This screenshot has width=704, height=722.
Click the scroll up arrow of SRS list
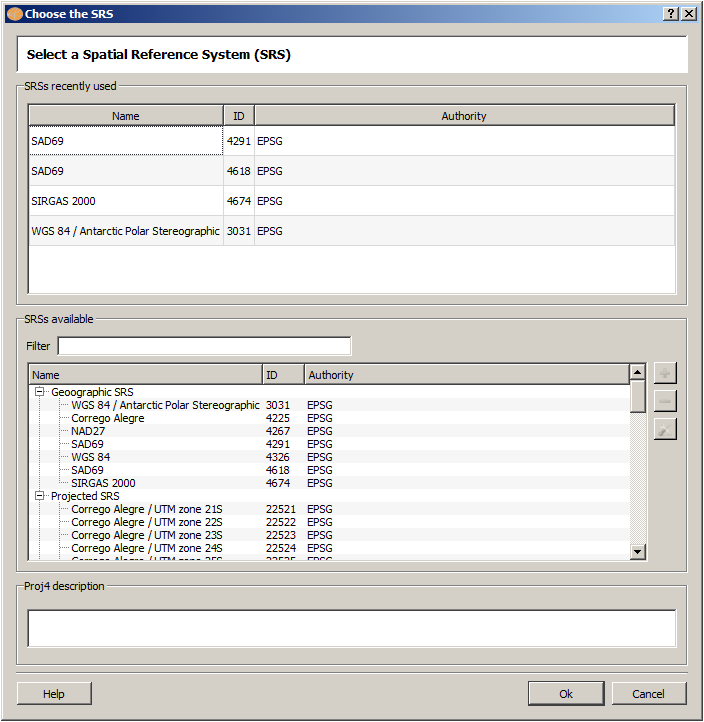tap(637, 372)
